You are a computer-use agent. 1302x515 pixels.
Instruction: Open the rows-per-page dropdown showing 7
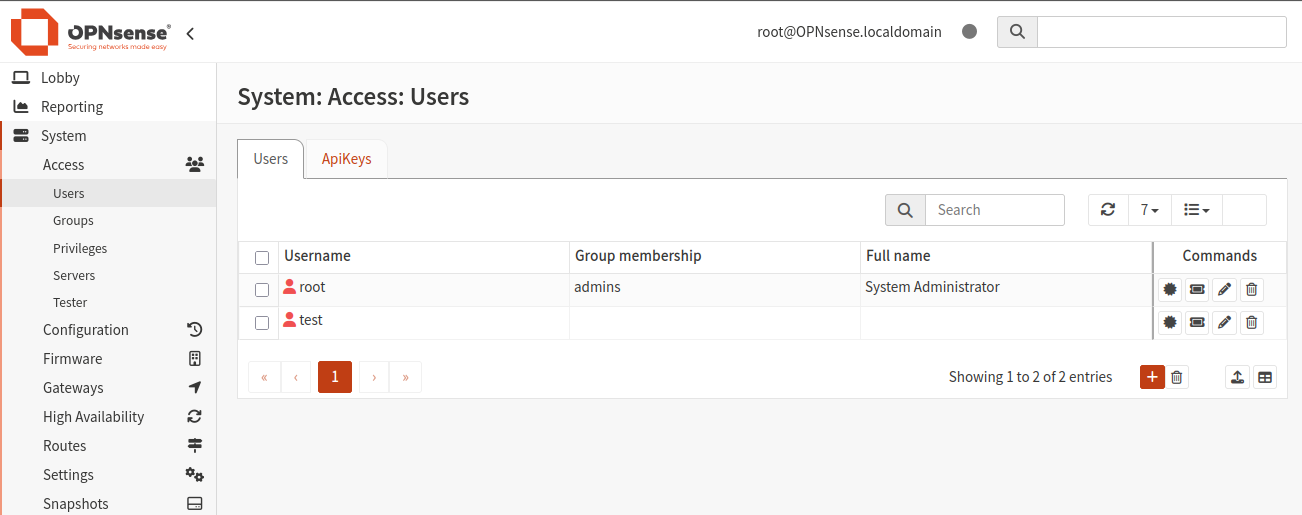tap(1149, 210)
